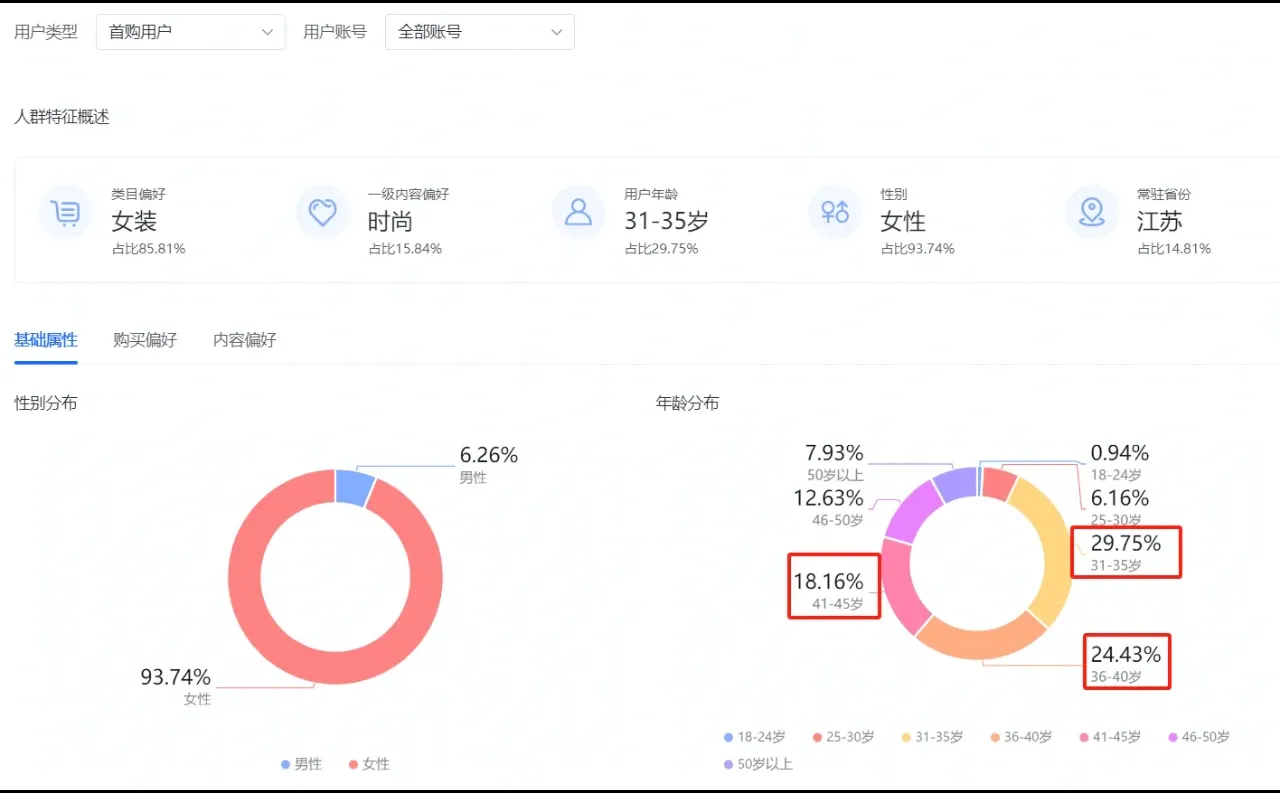Toggle the 50岁以上 legend entry
The height and width of the screenshot is (793, 1280).
pyautogui.click(x=760, y=764)
